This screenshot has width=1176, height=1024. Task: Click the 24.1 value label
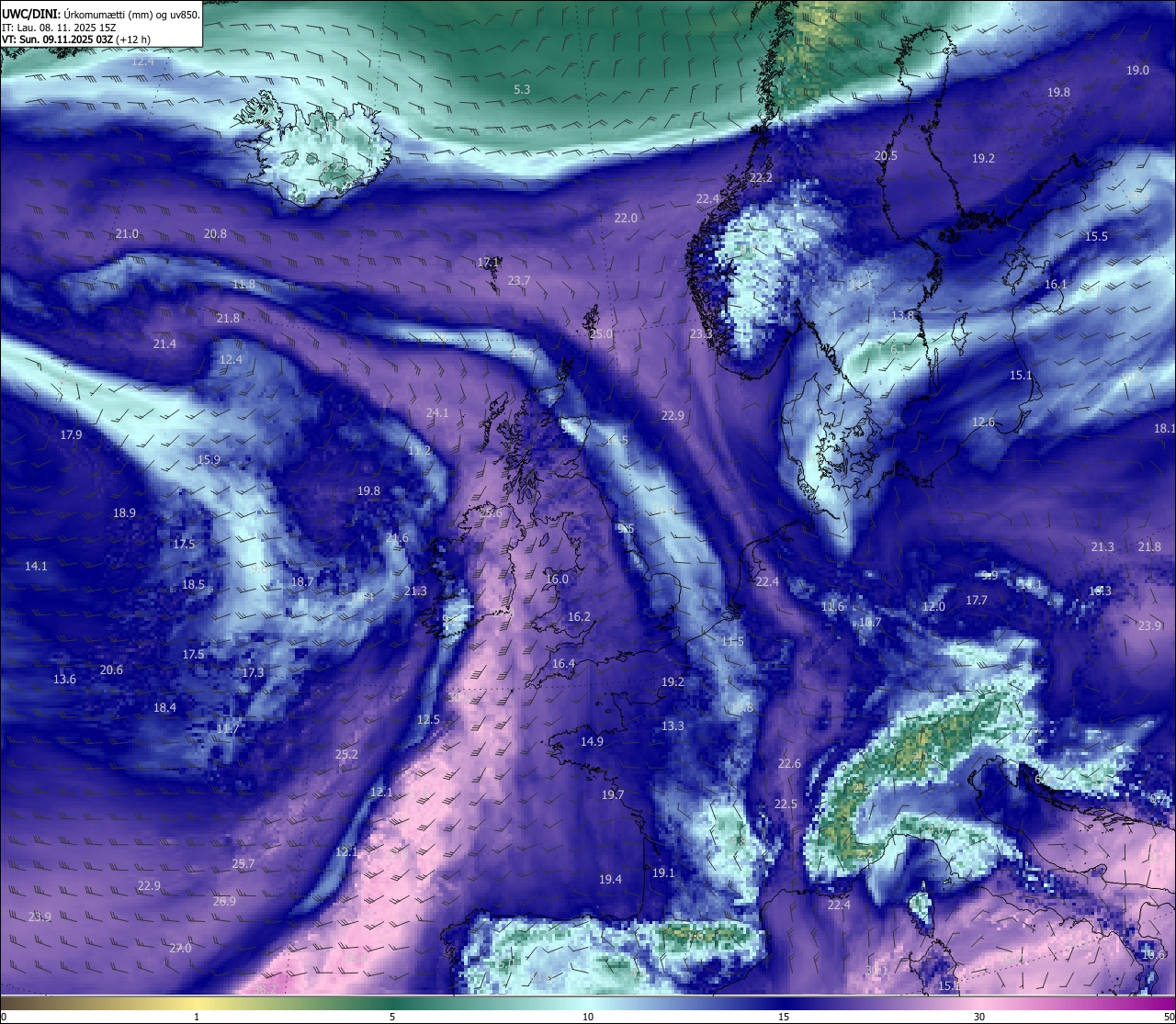(x=437, y=412)
